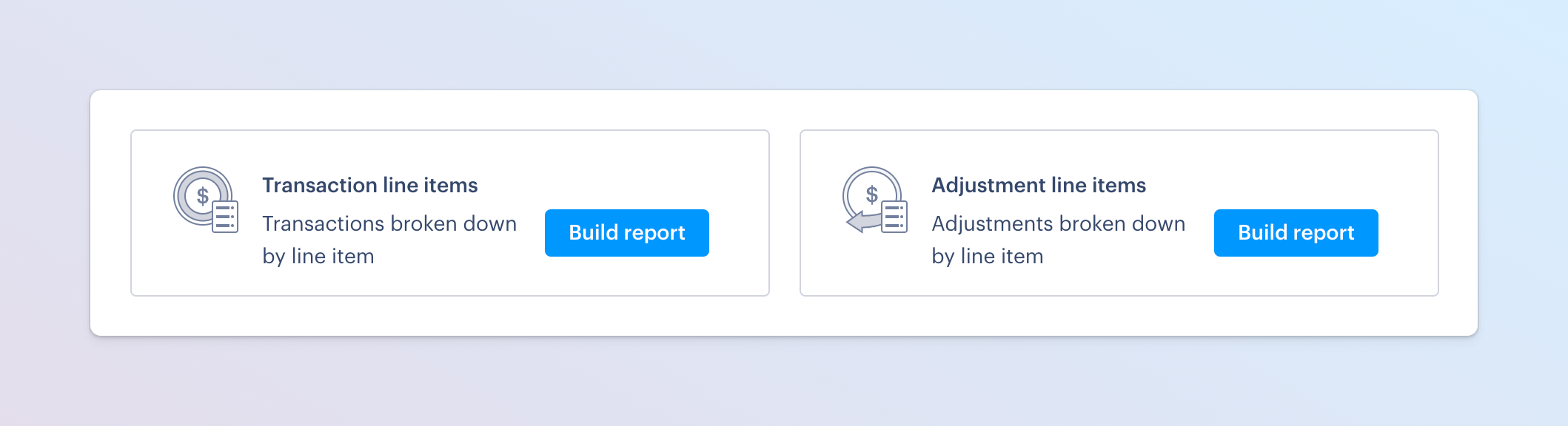Select the Adjustment line items heading
Viewport: 1568px width, 426px height.
coord(1039,185)
